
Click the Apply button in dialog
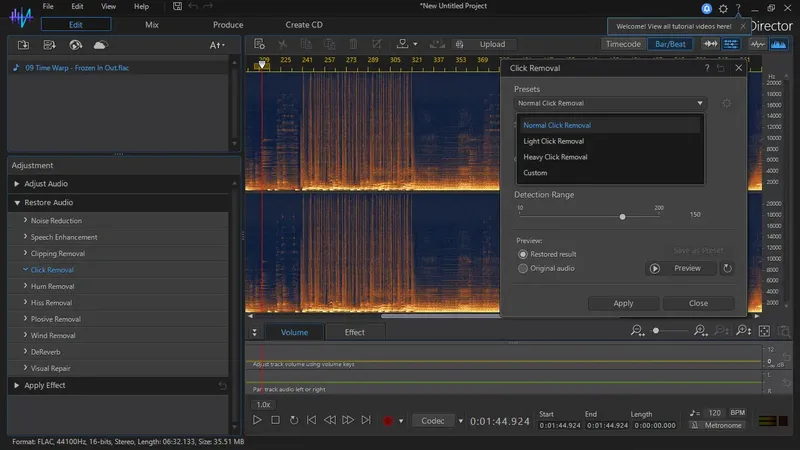[x=623, y=303]
